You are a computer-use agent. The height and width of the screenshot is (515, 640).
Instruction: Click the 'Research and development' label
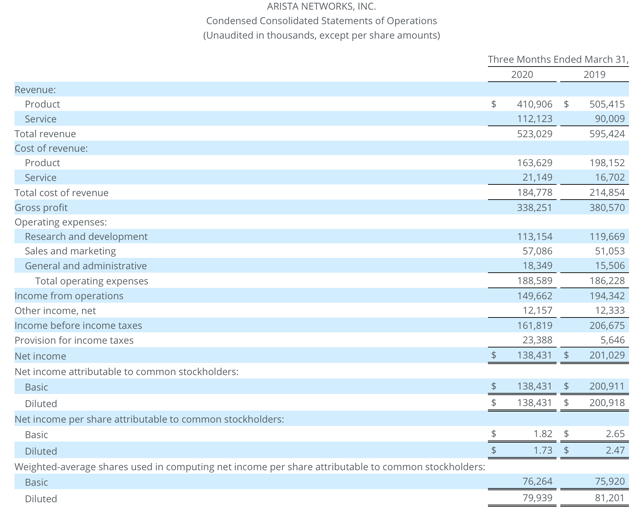(x=86, y=237)
